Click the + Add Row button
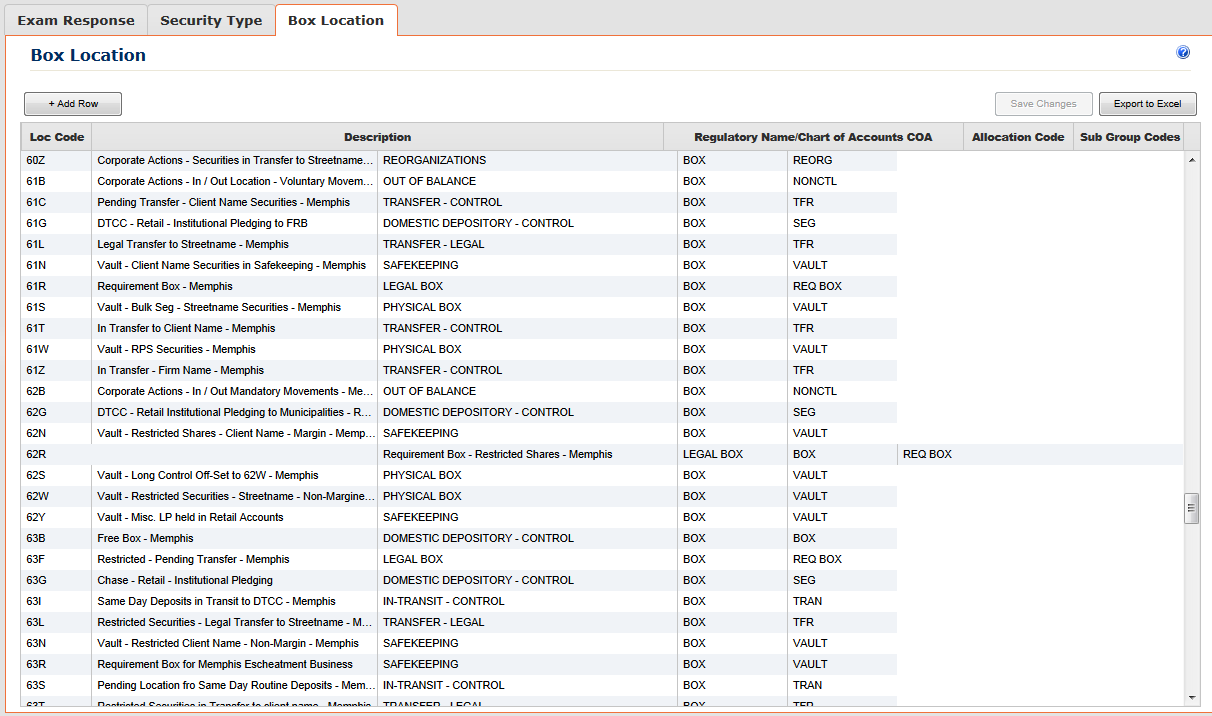Screen dimensions: 1212x716 73,104
